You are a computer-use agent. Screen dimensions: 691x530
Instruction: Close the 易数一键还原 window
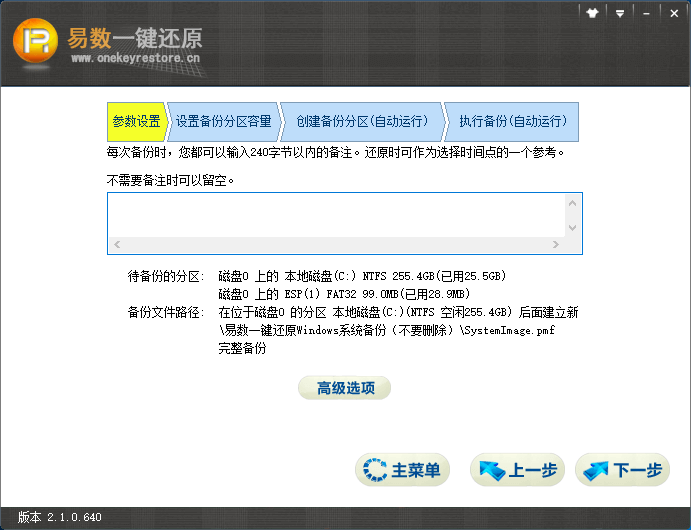point(674,14)
